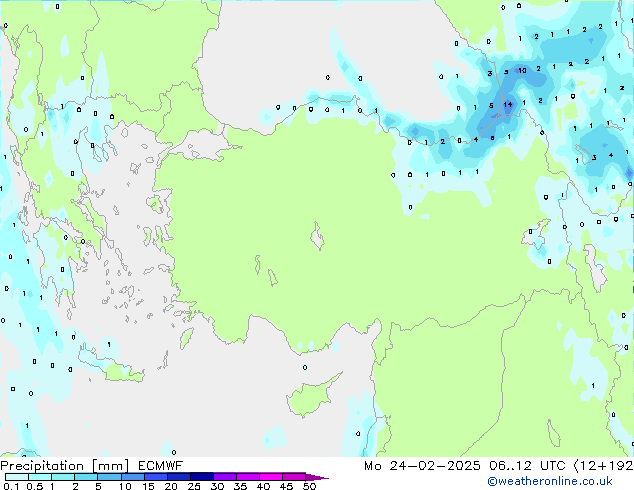Viewport: 634px width, 490px height.
Task: Click the 0.5–1 mm legend color swatch
Action: pyautogui.click(x=40, y=477)
